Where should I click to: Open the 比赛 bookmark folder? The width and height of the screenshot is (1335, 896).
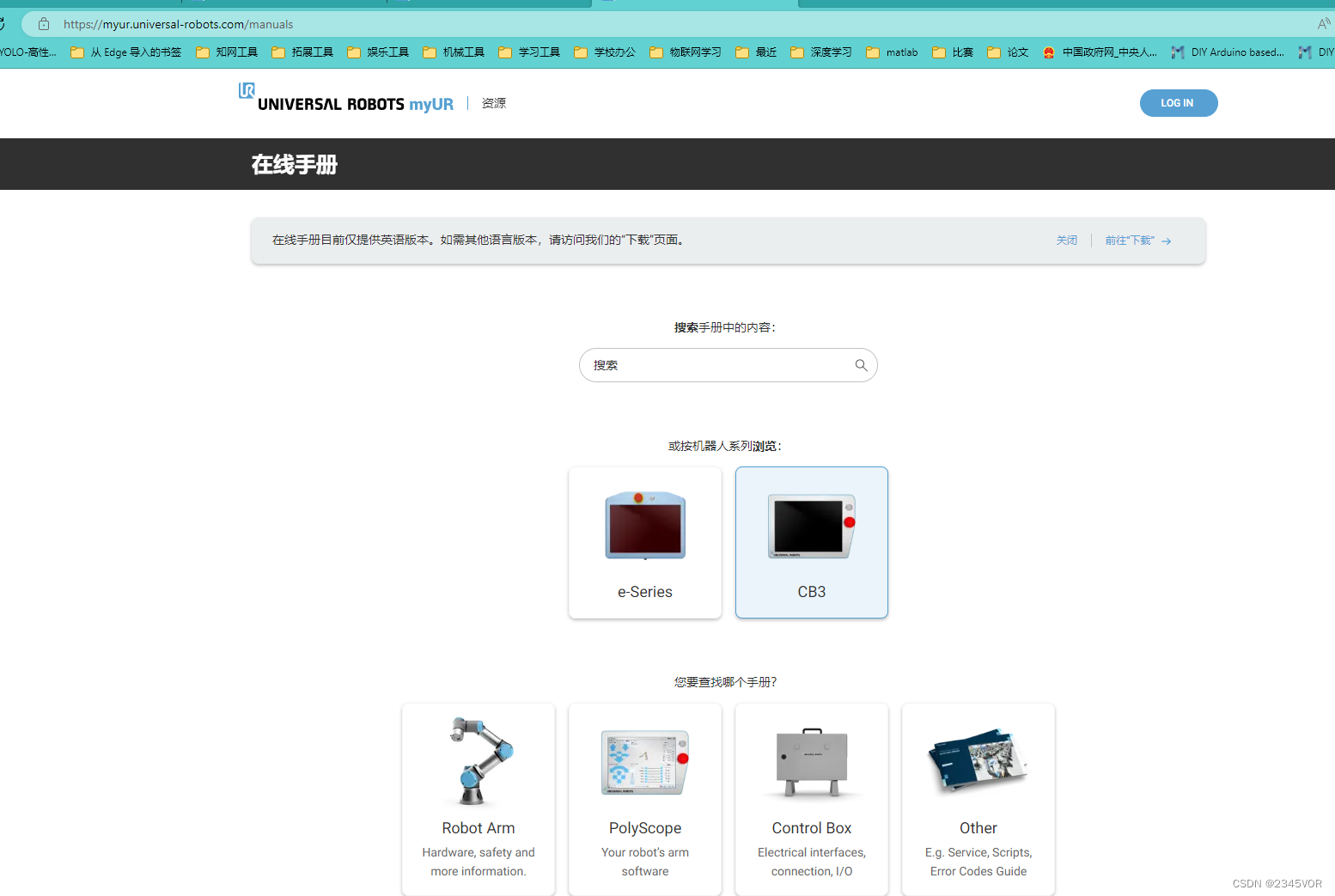pos(953,52)
